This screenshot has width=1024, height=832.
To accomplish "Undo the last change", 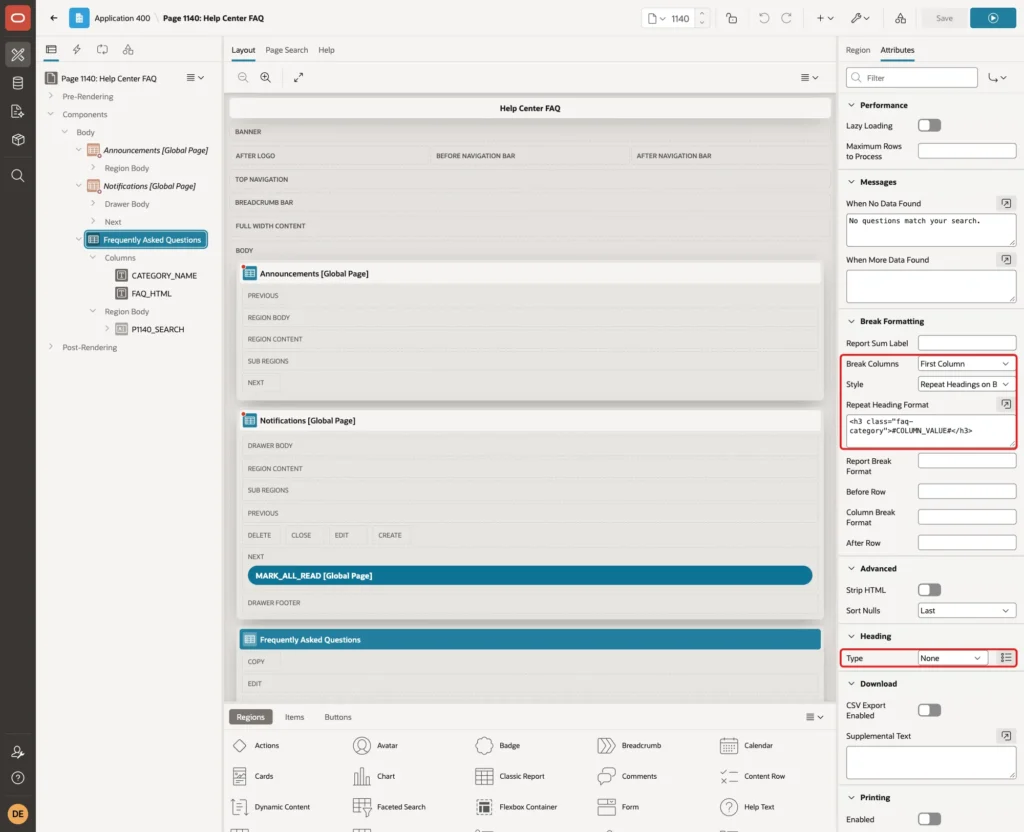I will tap(763, 18).
